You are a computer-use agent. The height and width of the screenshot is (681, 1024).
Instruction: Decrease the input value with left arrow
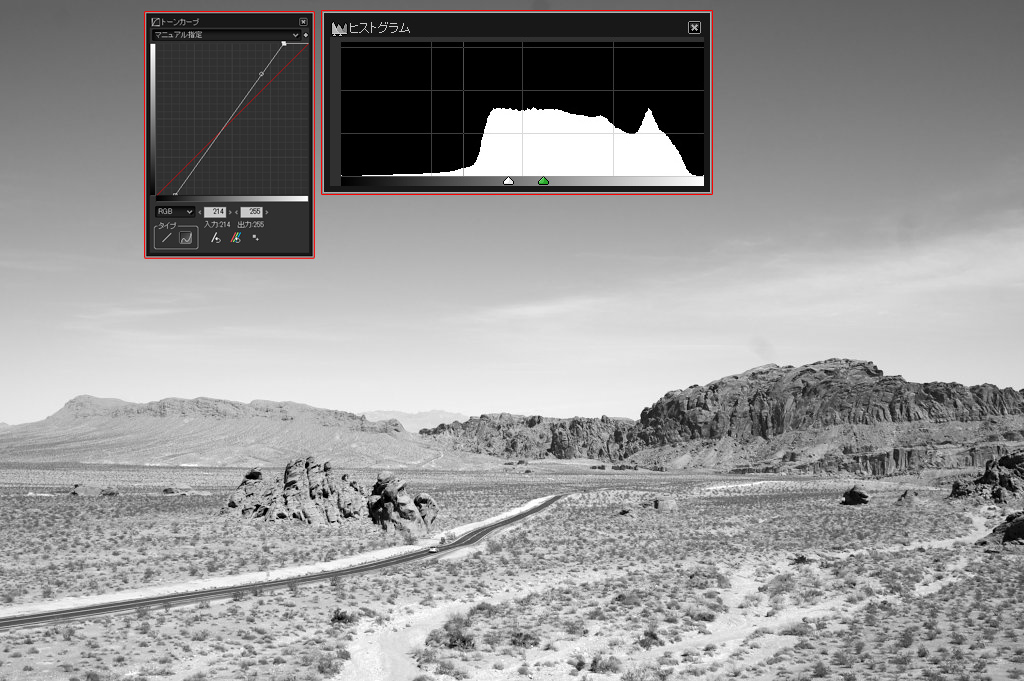tap(199, 212)
